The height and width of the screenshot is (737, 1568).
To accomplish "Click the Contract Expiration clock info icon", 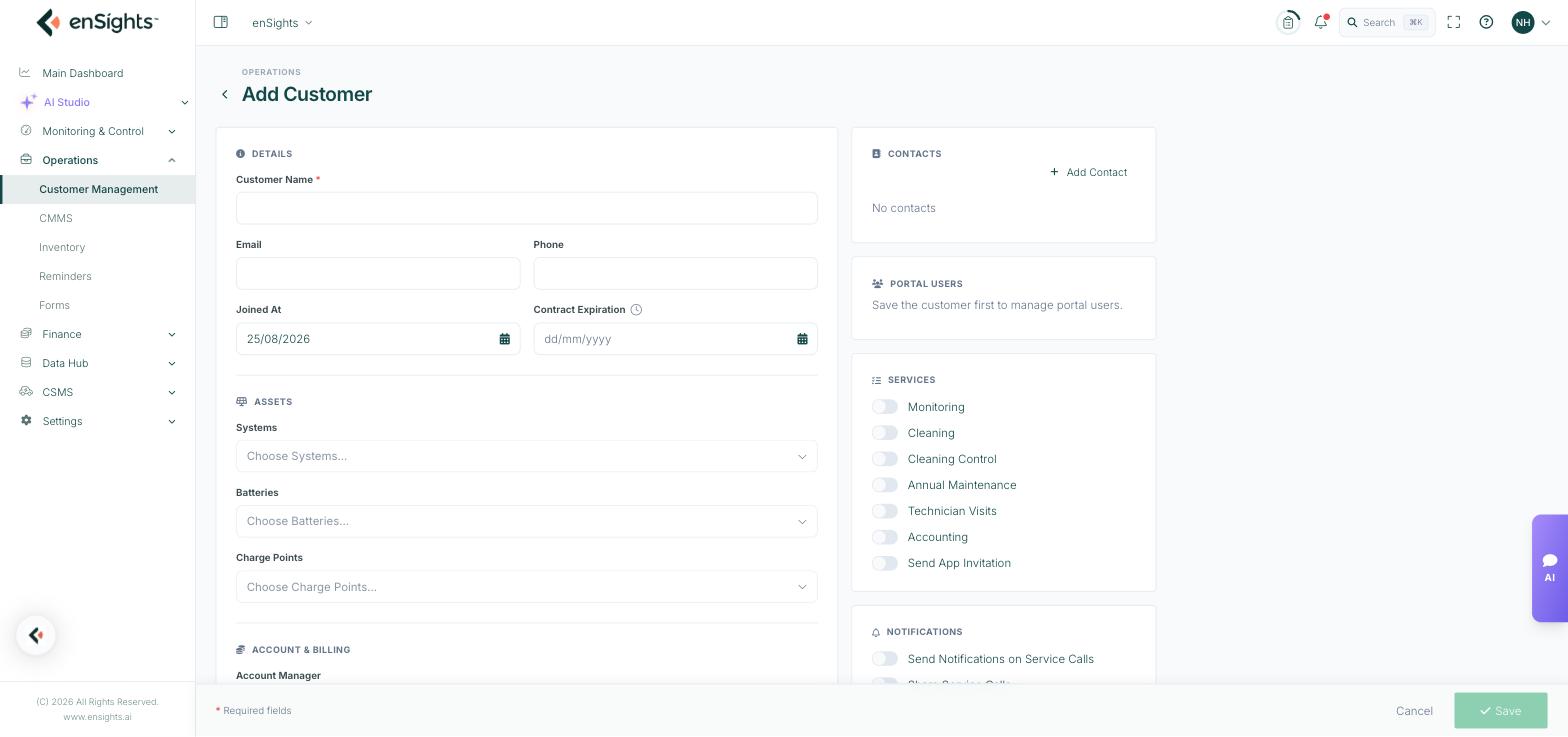I will click(x=636, y=310).
